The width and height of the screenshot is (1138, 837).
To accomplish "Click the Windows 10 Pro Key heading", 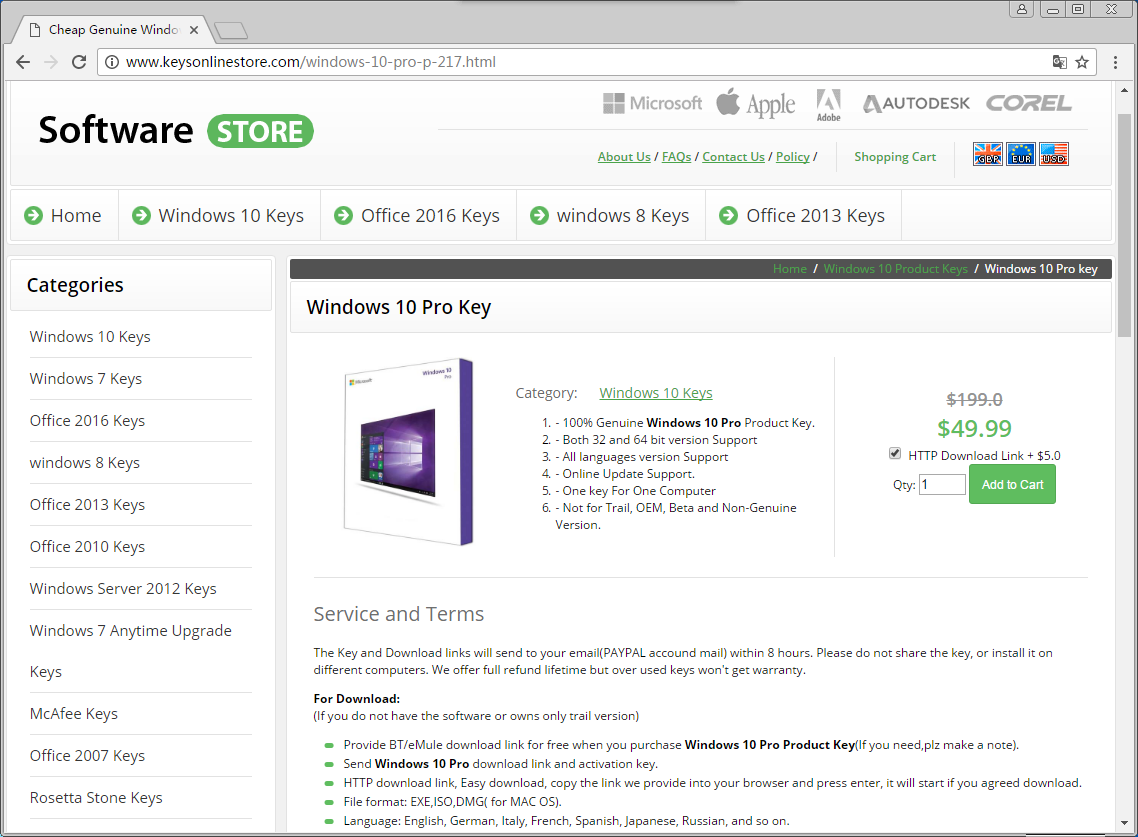I will [398, 307].
